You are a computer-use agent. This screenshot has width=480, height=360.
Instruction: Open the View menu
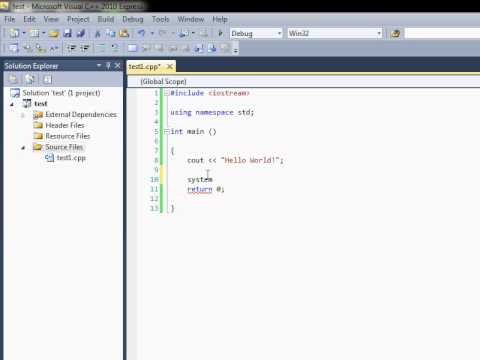point(51,19)
